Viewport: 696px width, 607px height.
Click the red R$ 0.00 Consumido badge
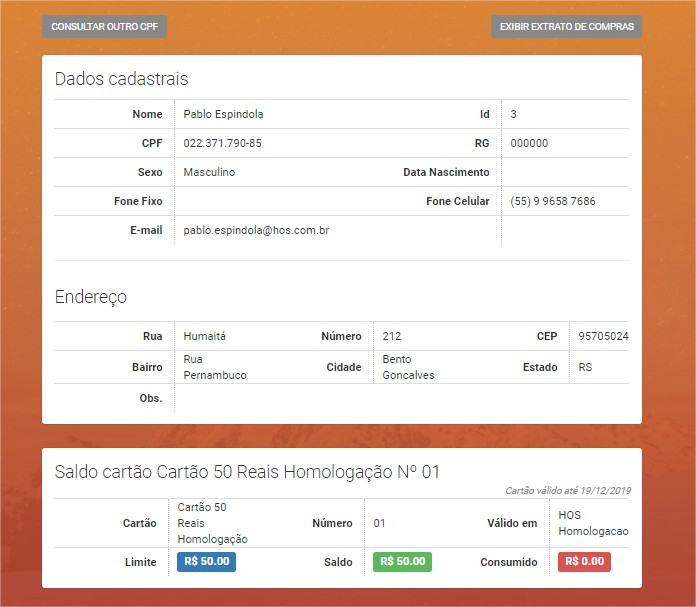[584, 562]
